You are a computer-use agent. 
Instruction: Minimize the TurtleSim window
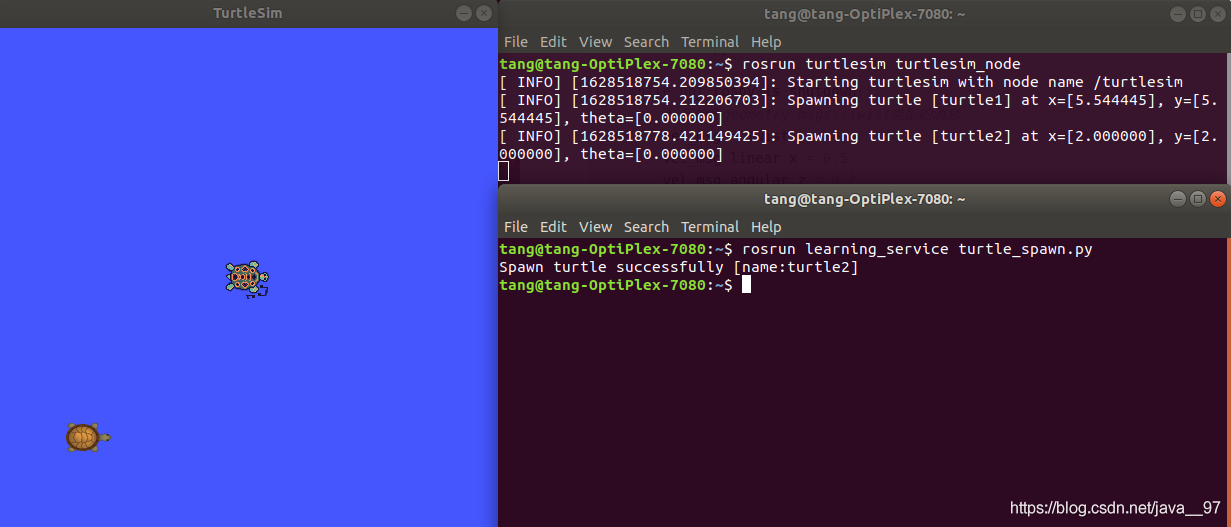pyautogui.click(x=464, y=13)
